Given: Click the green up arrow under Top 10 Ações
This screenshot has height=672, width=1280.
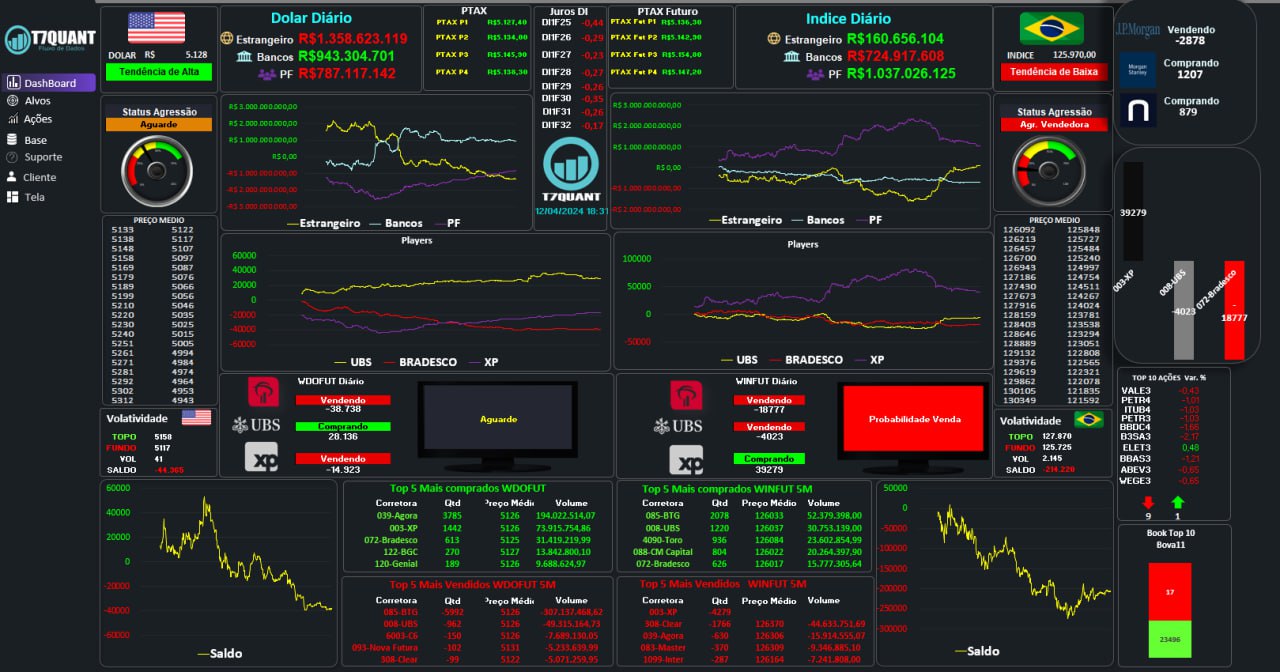Looking at the screenshot, I should click(x=1177, y=502).
